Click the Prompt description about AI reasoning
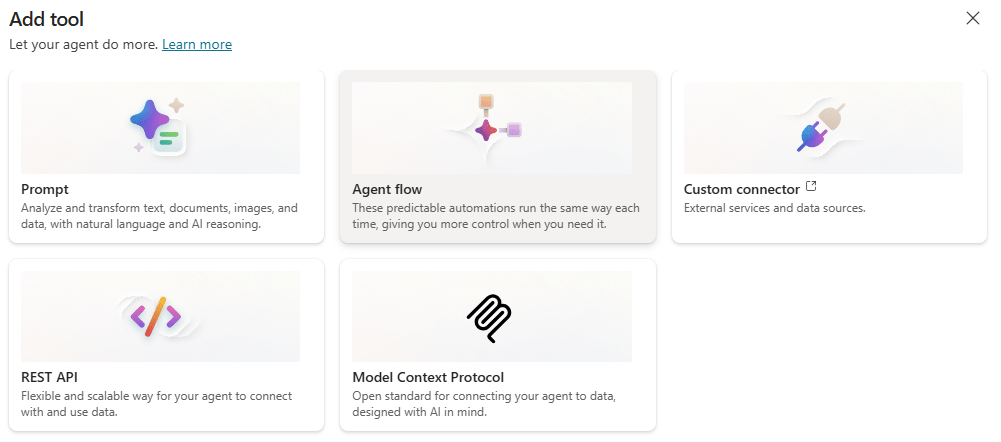Viewport: 1001px width, 442px height. [x=160, y=216]
